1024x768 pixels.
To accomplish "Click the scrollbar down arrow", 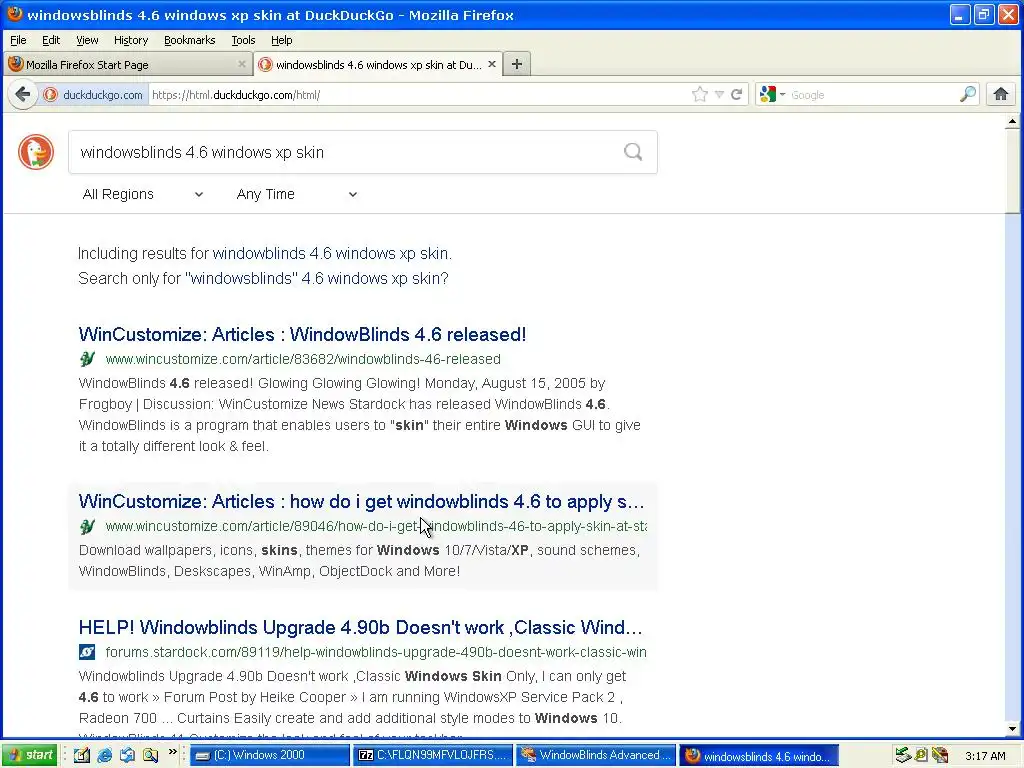I will (x=1012, y=729).
